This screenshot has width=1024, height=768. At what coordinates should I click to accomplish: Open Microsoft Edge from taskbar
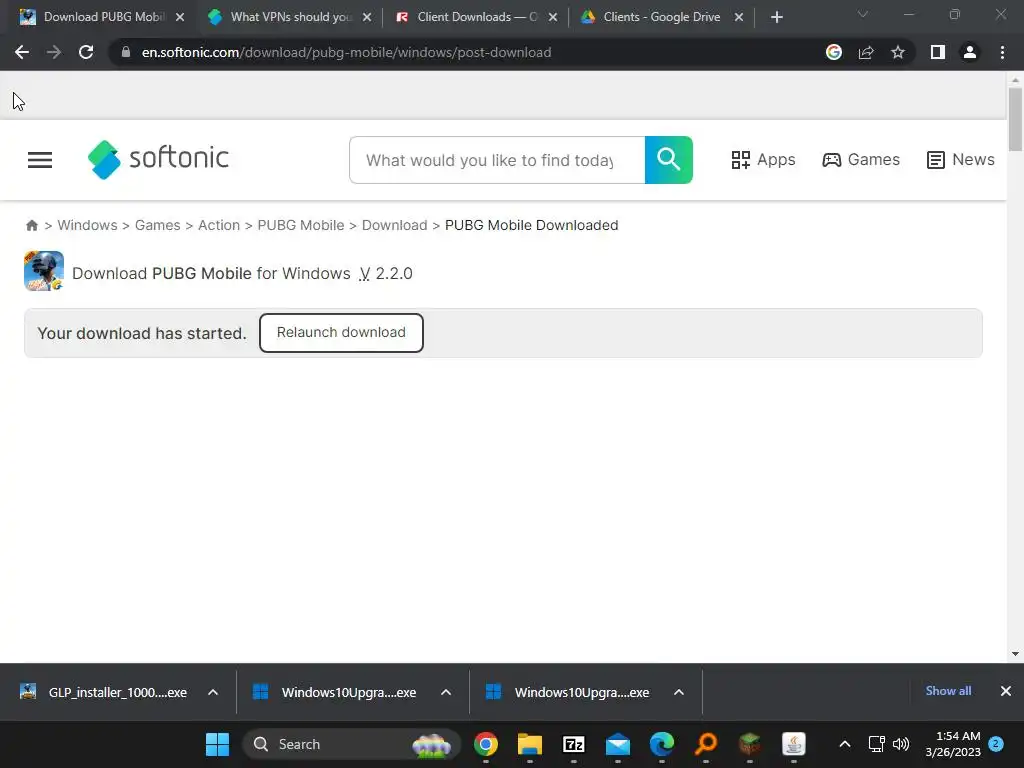point(662,744)
